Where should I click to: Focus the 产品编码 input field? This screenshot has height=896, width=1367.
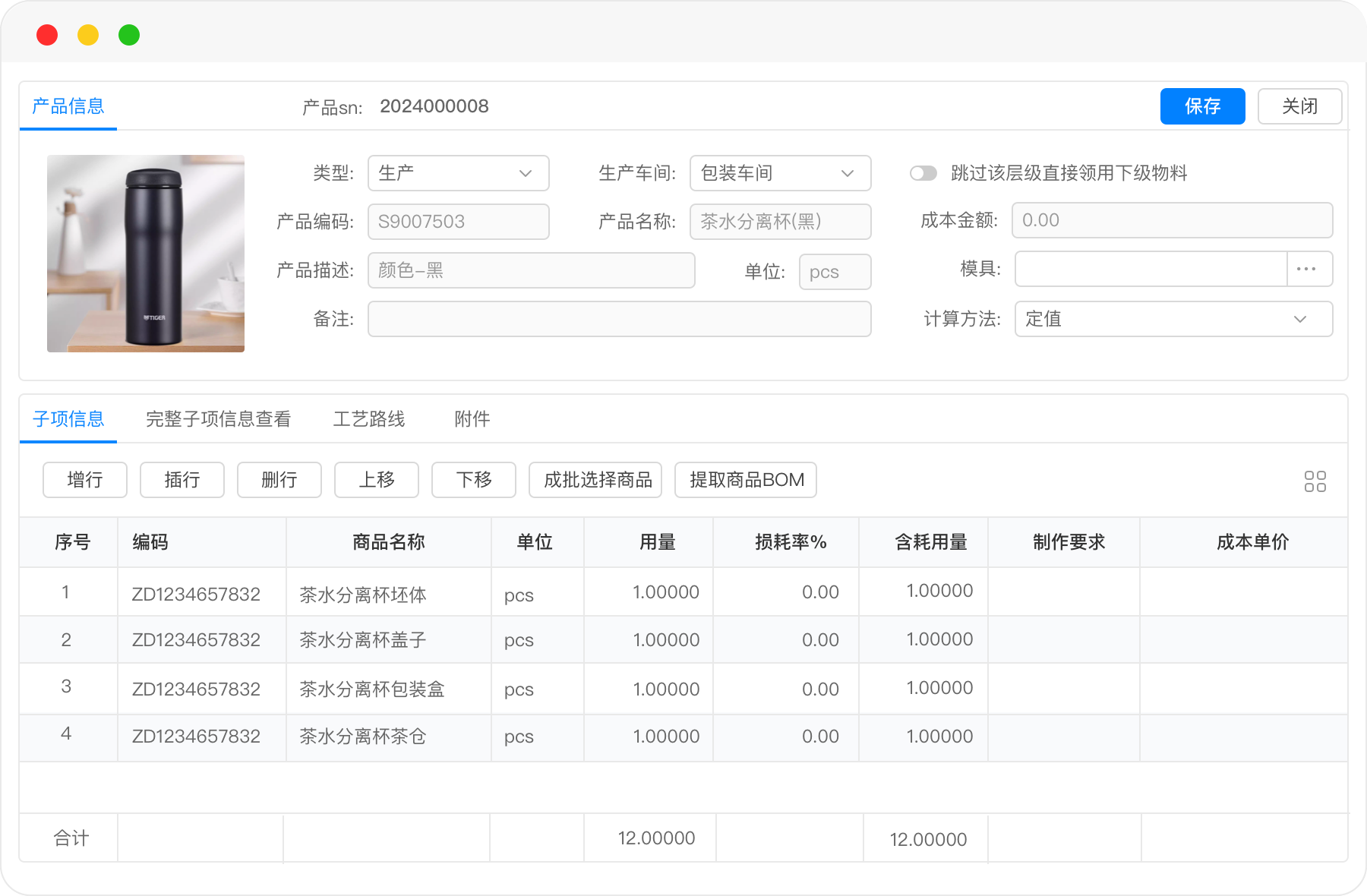(x=458, y=222)
